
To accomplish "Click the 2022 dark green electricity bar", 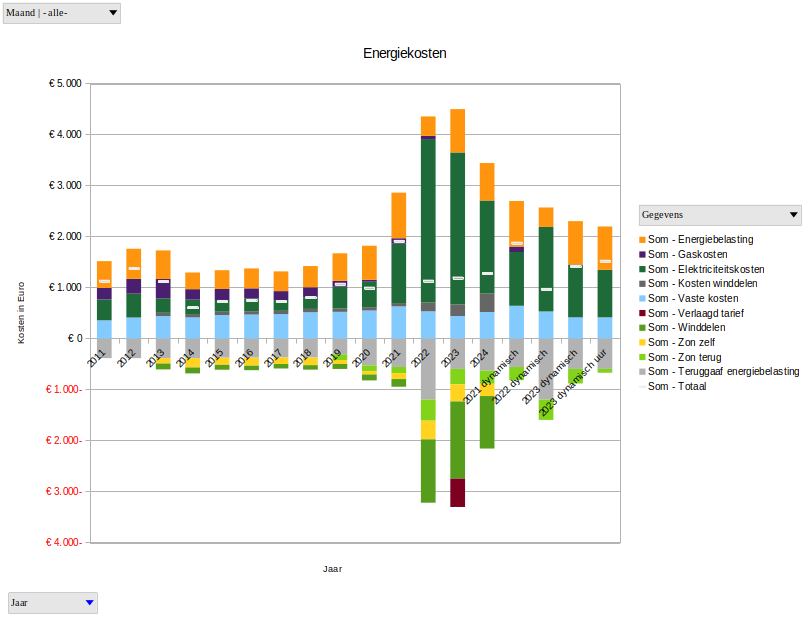I will tap(428, 220).
